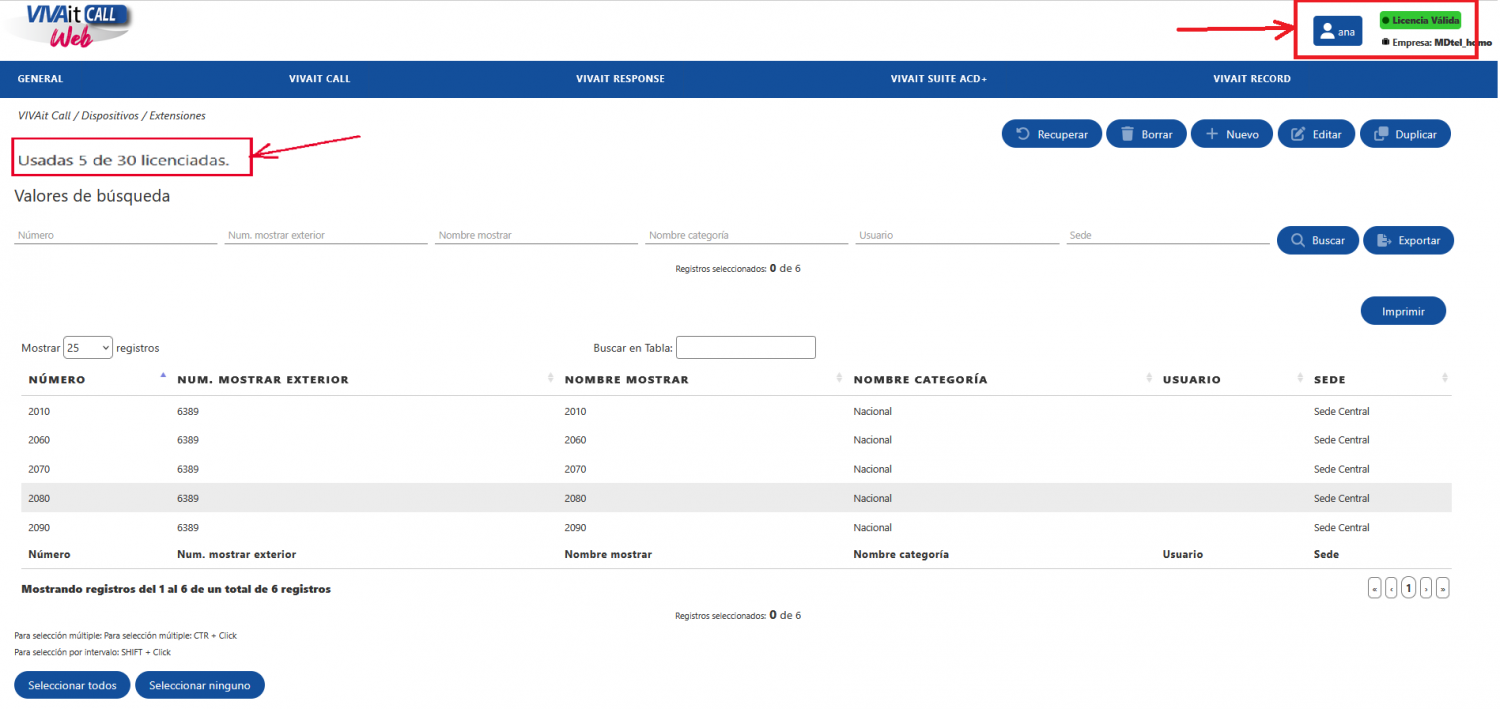Viewport: 1500px width, 709px height.
Task: Click 6389 in the 2090 row
Action: click(x=188, y=528)
